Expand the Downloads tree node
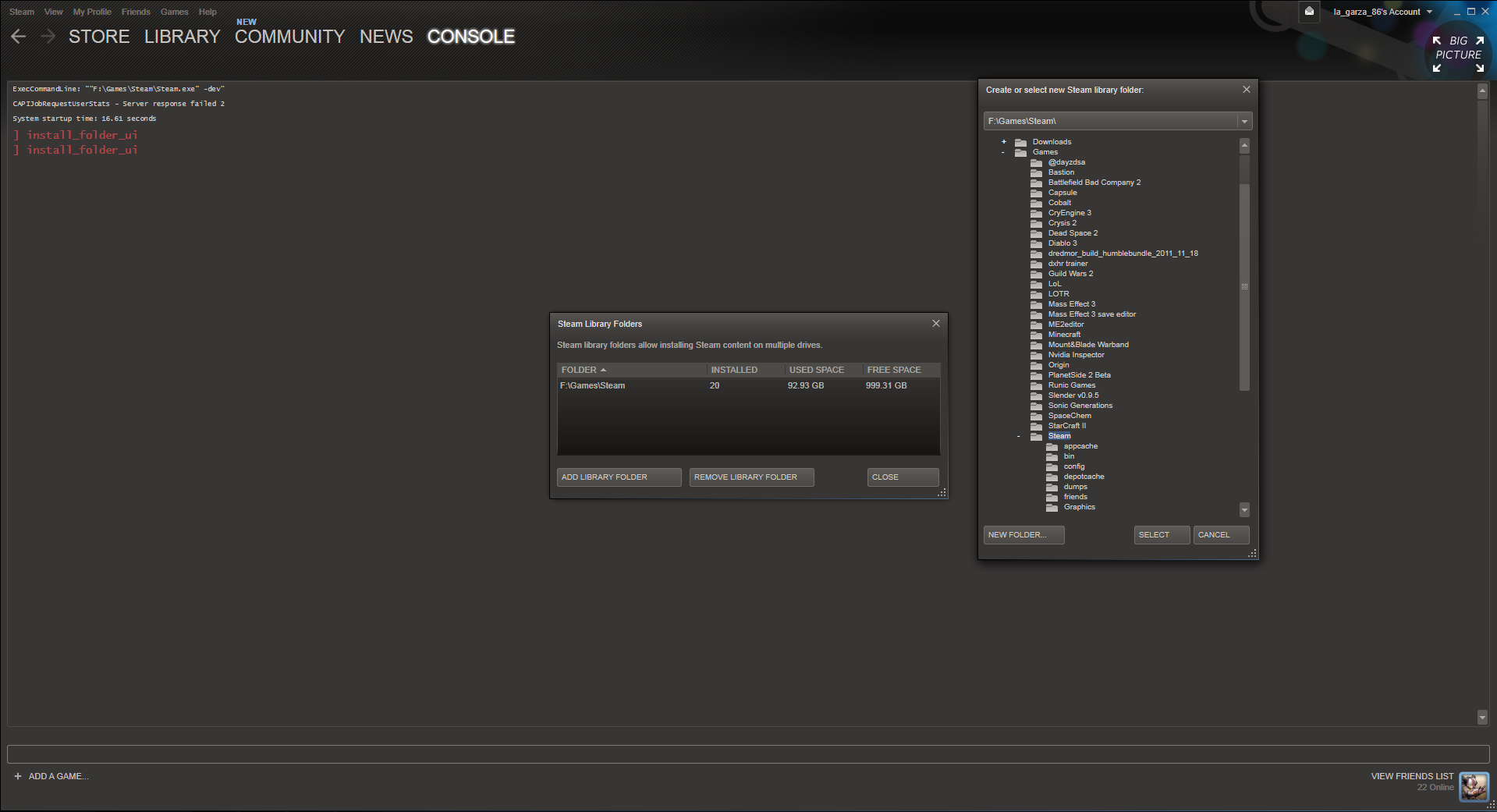Screen dimensions: 1497x812 pyautogui.click(x=1004, y=142)
